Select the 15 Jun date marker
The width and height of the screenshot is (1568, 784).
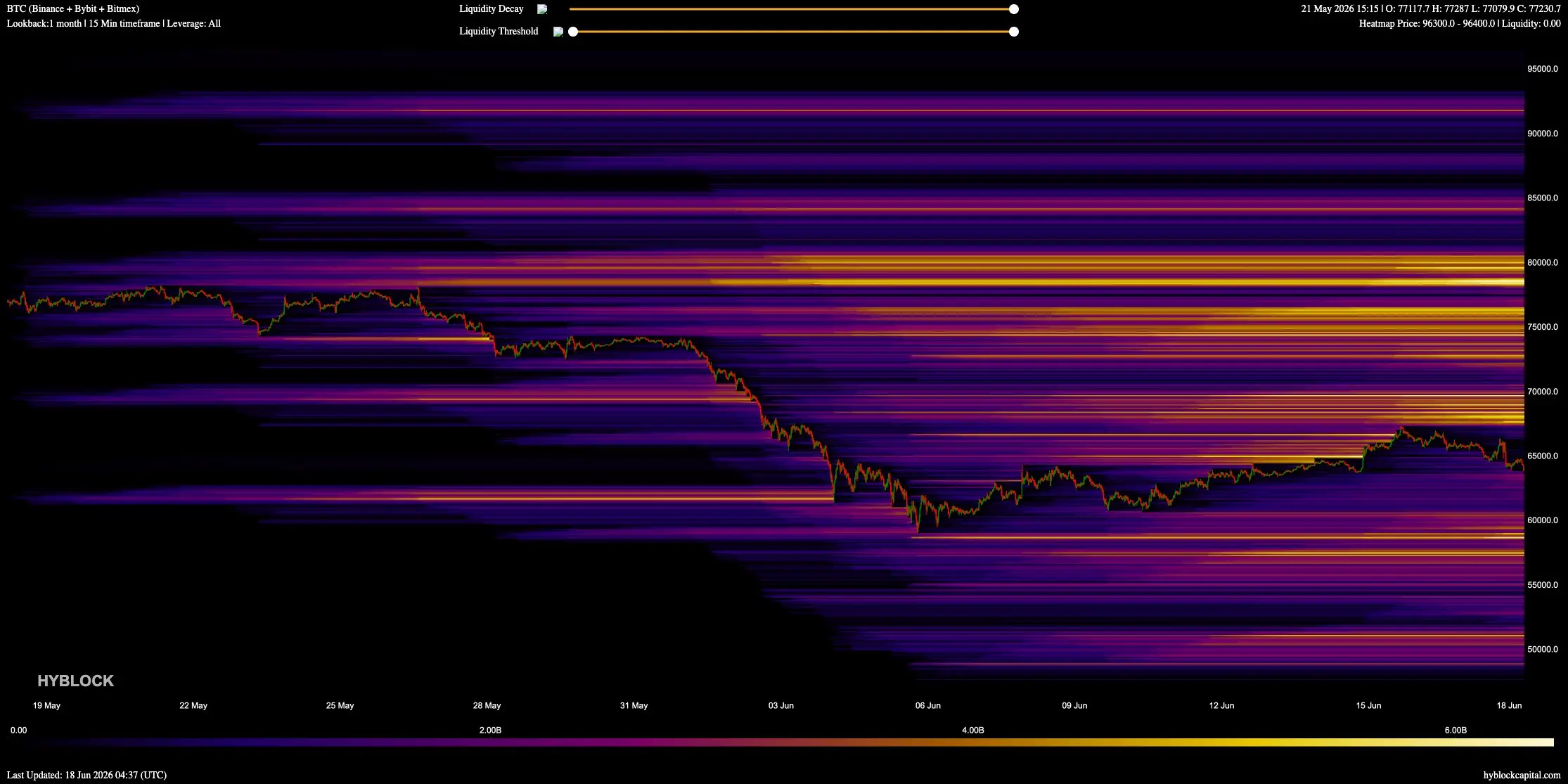[1368, 705]
